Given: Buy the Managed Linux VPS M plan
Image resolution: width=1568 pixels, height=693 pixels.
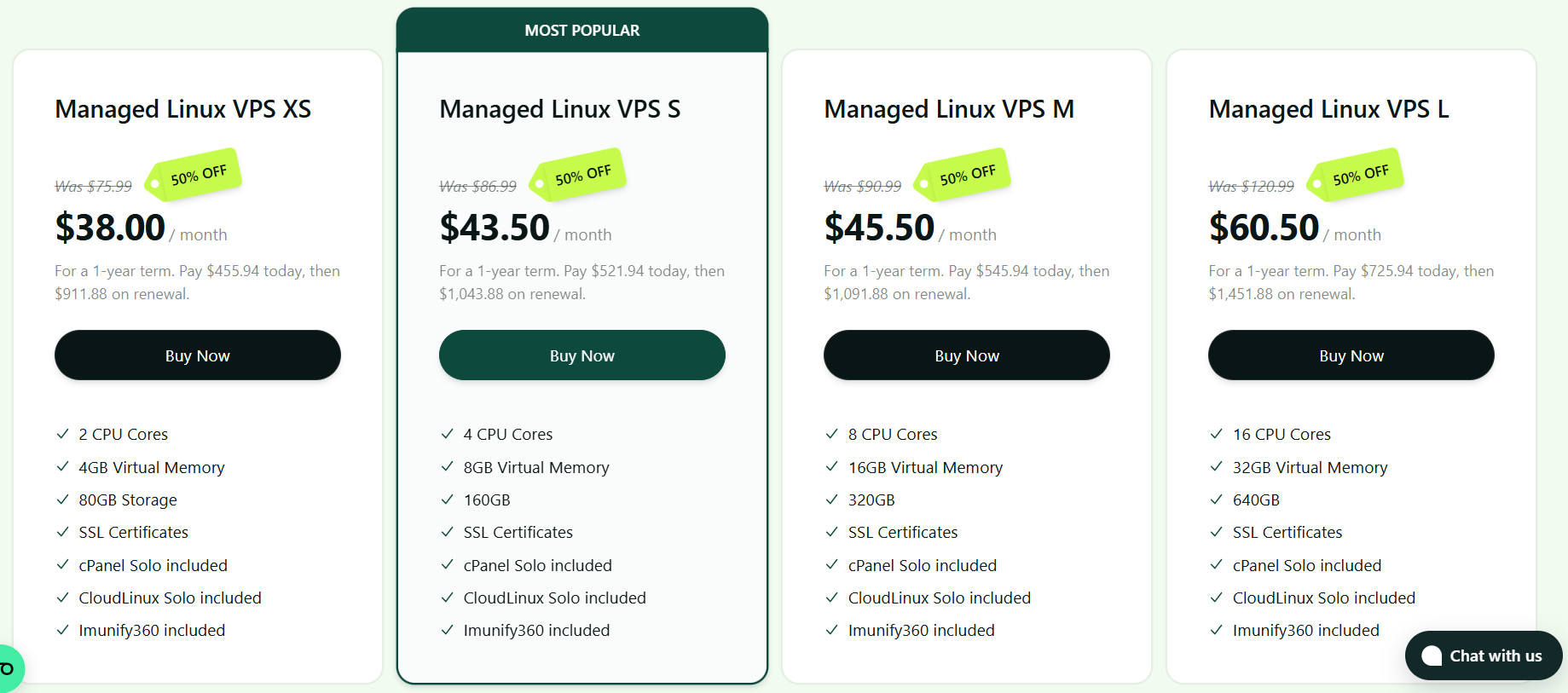Looking at the screenshot, I should click(966, 355).
